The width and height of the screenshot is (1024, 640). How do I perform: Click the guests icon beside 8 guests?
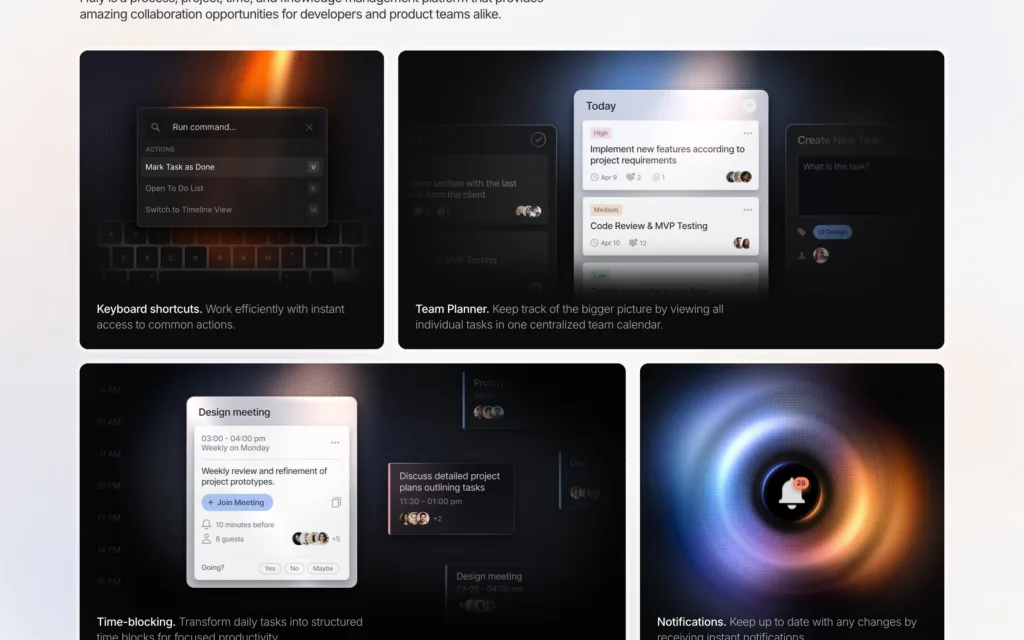(x=206, y=539)
